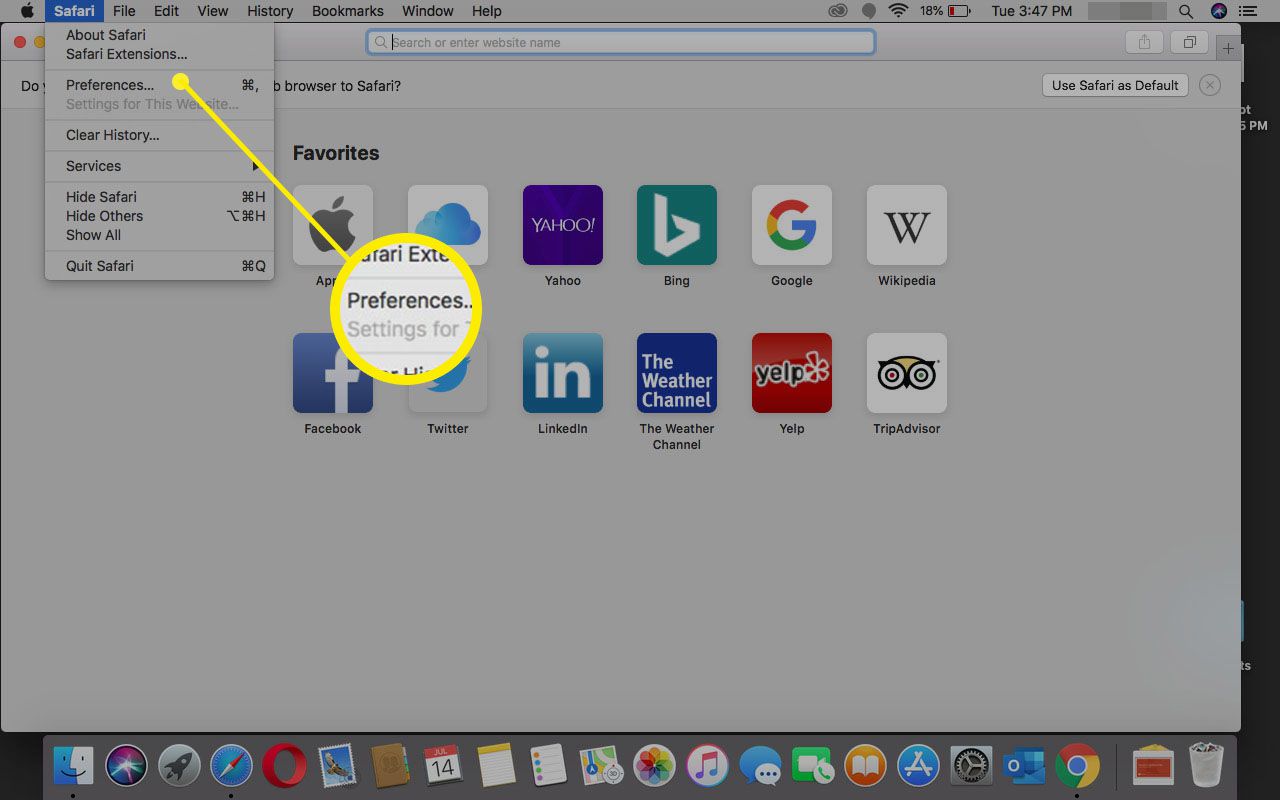Open the File menu
1280x800 pixels.
tap(124, 11)
